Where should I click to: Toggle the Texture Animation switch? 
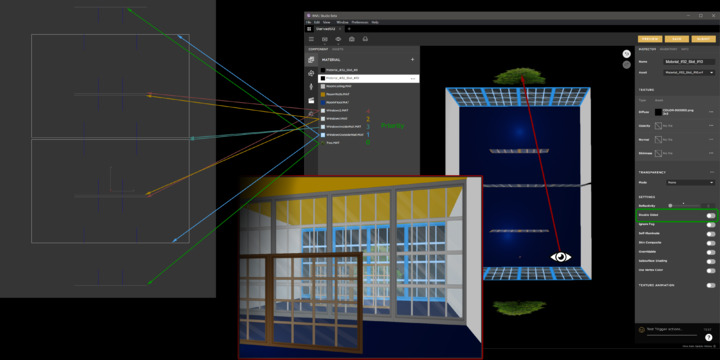[711, 285]
